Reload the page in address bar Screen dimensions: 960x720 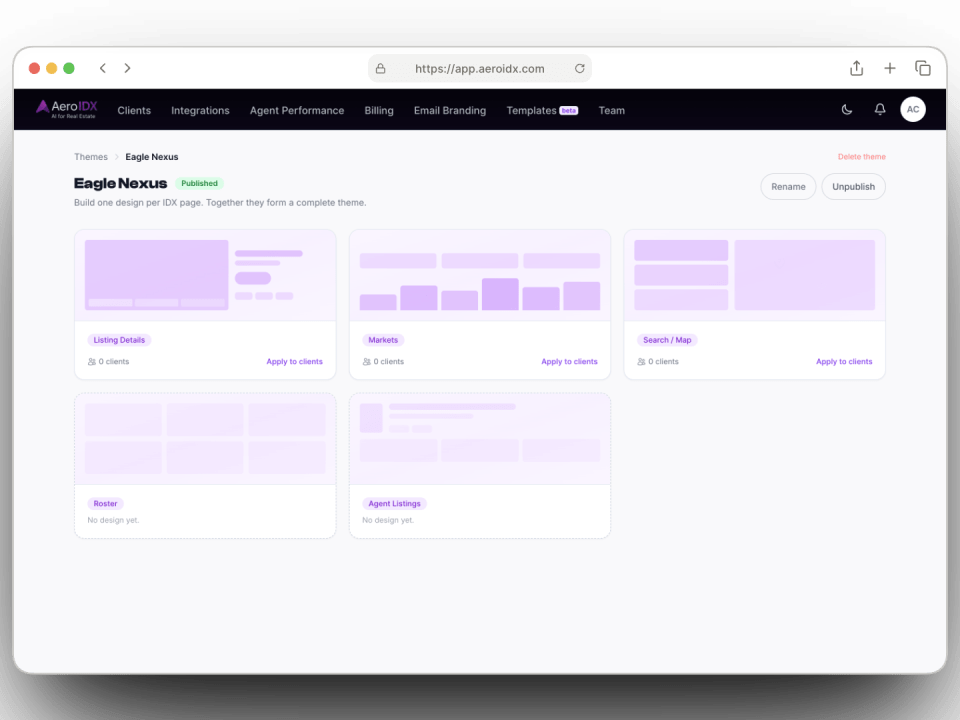(579, 69)
